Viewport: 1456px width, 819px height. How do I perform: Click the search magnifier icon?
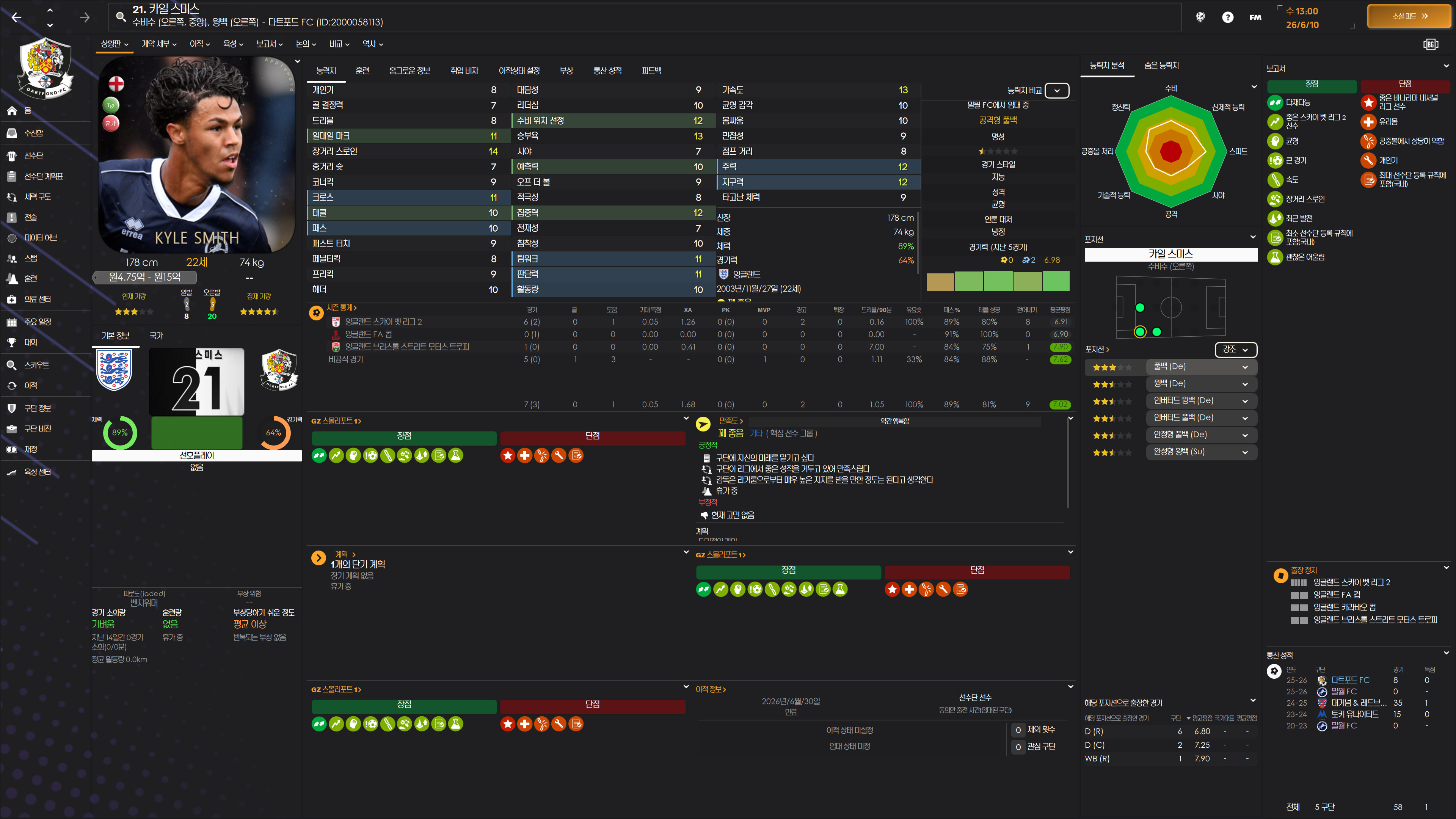coord(121,16)
